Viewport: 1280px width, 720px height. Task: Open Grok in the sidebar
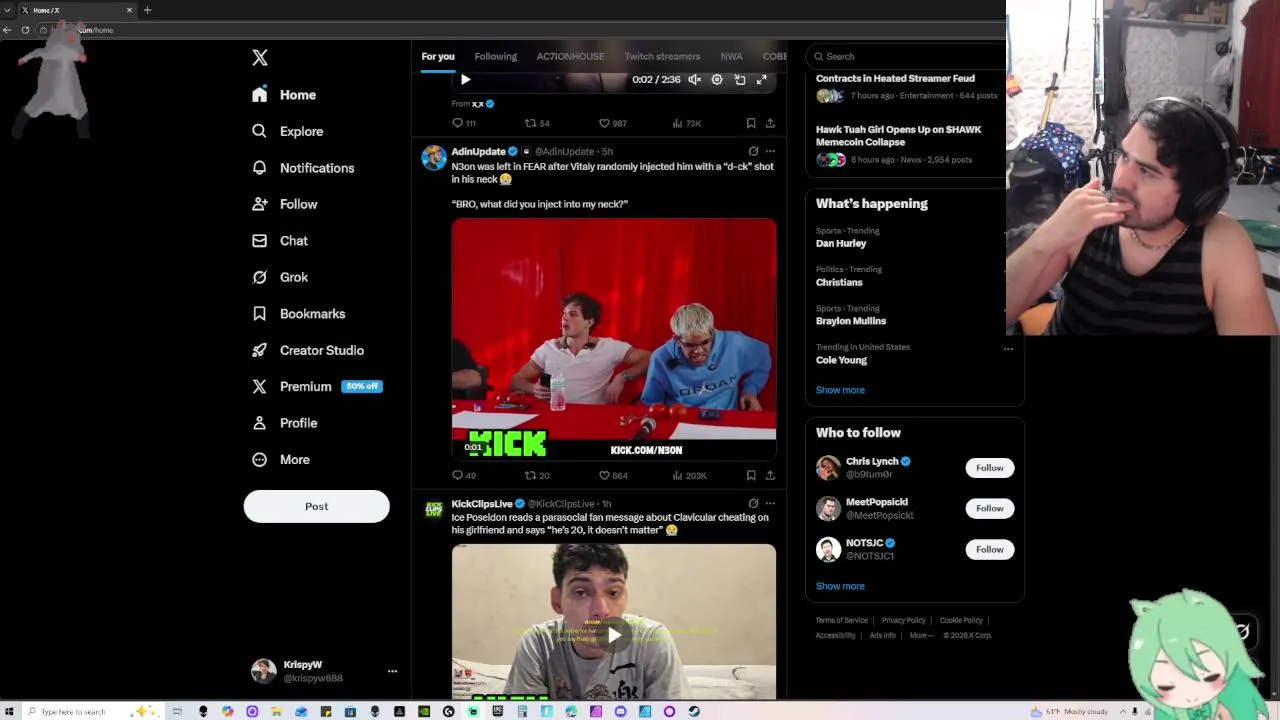click(280, 277)
